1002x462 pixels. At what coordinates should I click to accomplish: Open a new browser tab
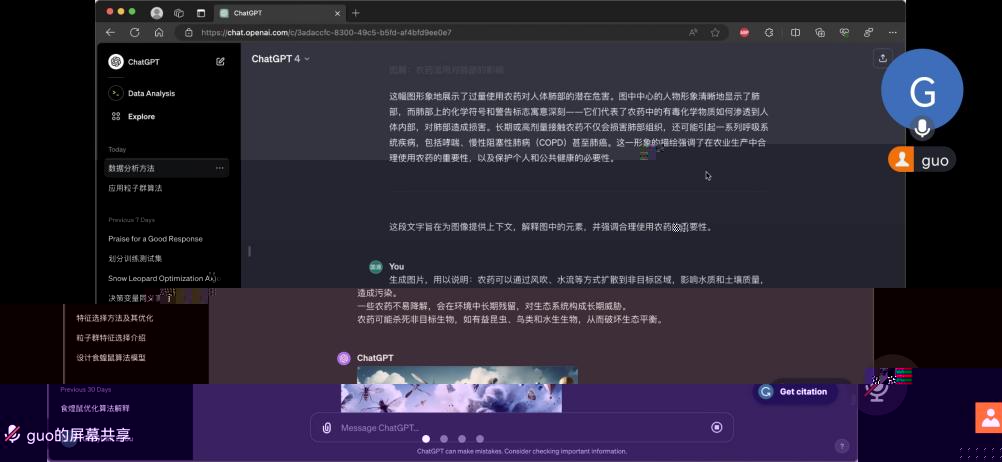[355, 13]
